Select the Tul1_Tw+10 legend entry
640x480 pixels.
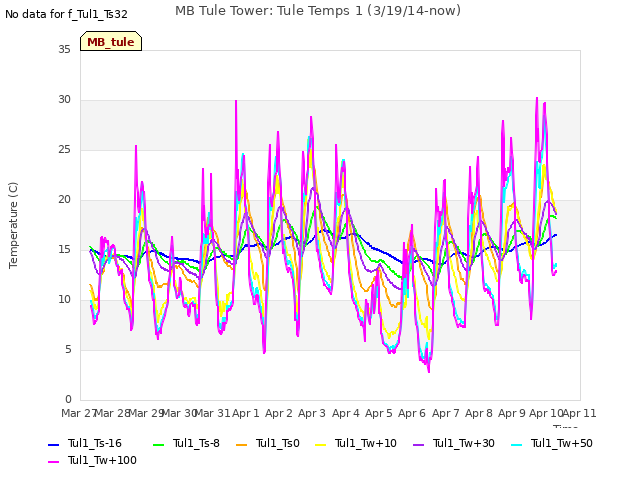tap(356, 443)
